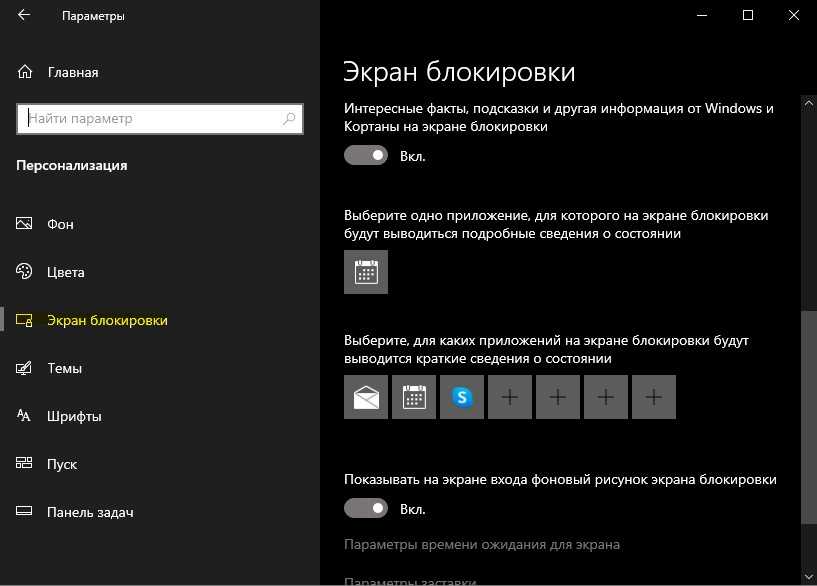Open the Главная home page

pos(72,73)
